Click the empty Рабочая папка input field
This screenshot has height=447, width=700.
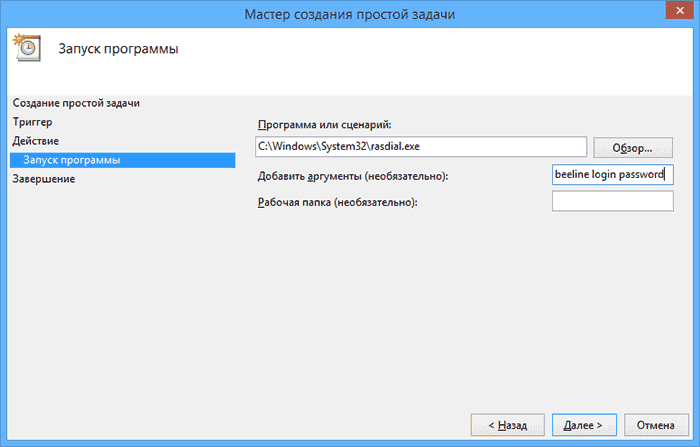(612, 202)
